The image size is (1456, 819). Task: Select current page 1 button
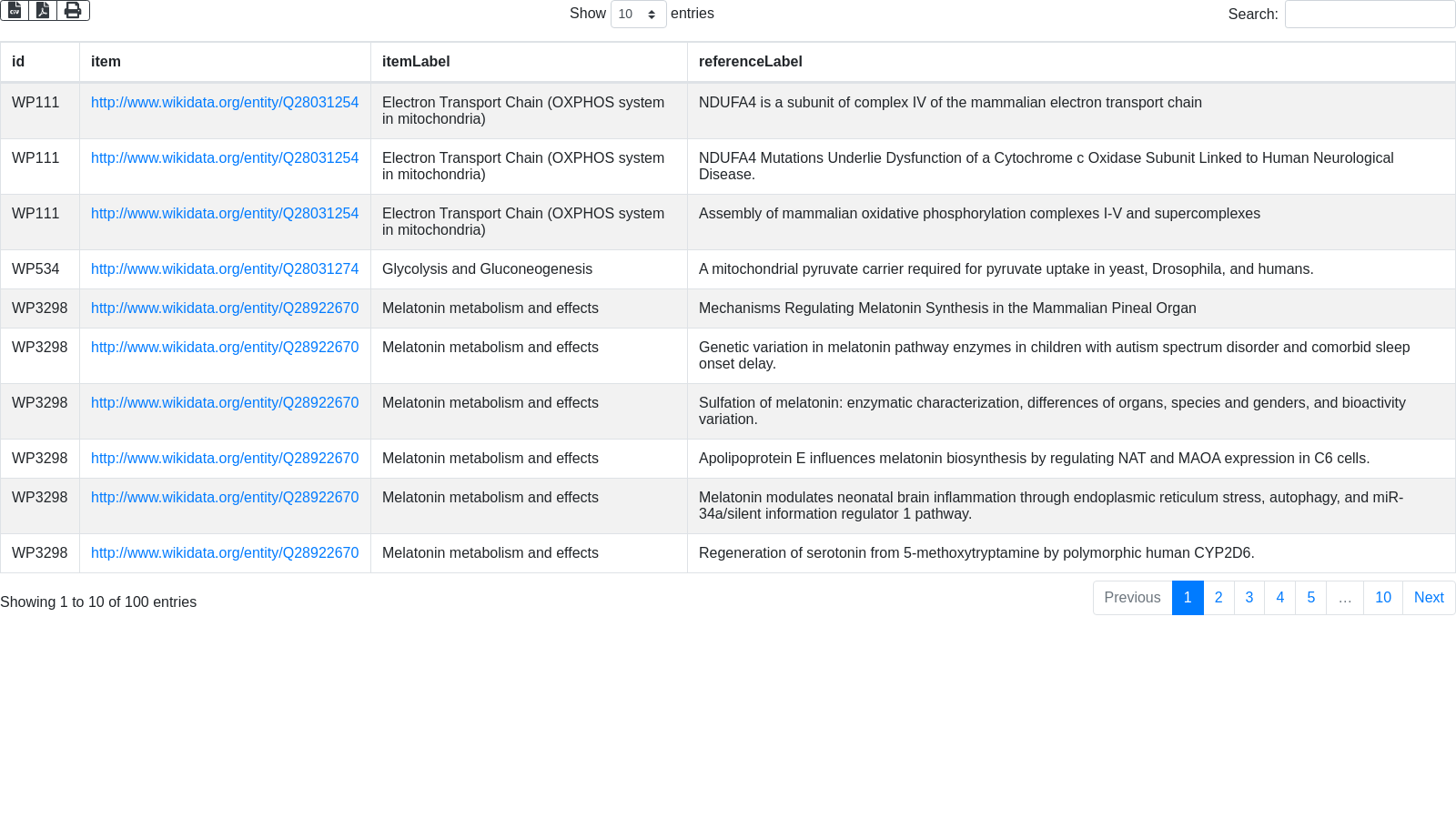(1188, 598)
